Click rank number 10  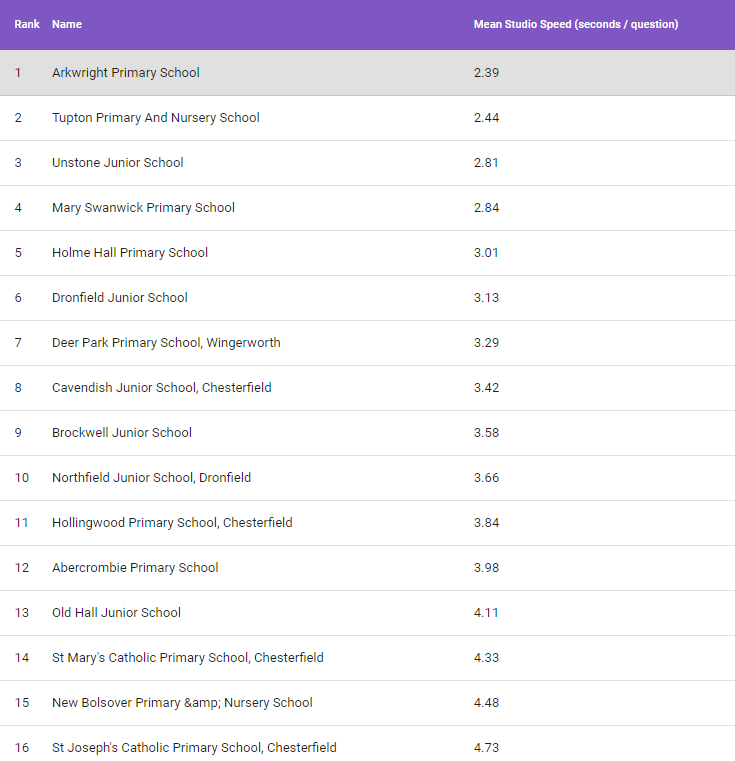(22, 478)
